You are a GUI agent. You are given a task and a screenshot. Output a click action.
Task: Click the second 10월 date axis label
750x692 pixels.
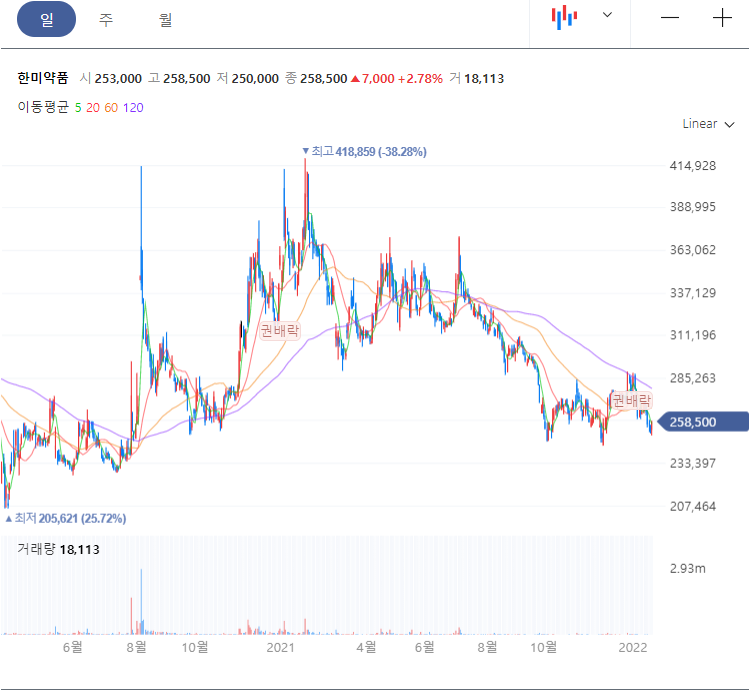[x=543, y=648]
